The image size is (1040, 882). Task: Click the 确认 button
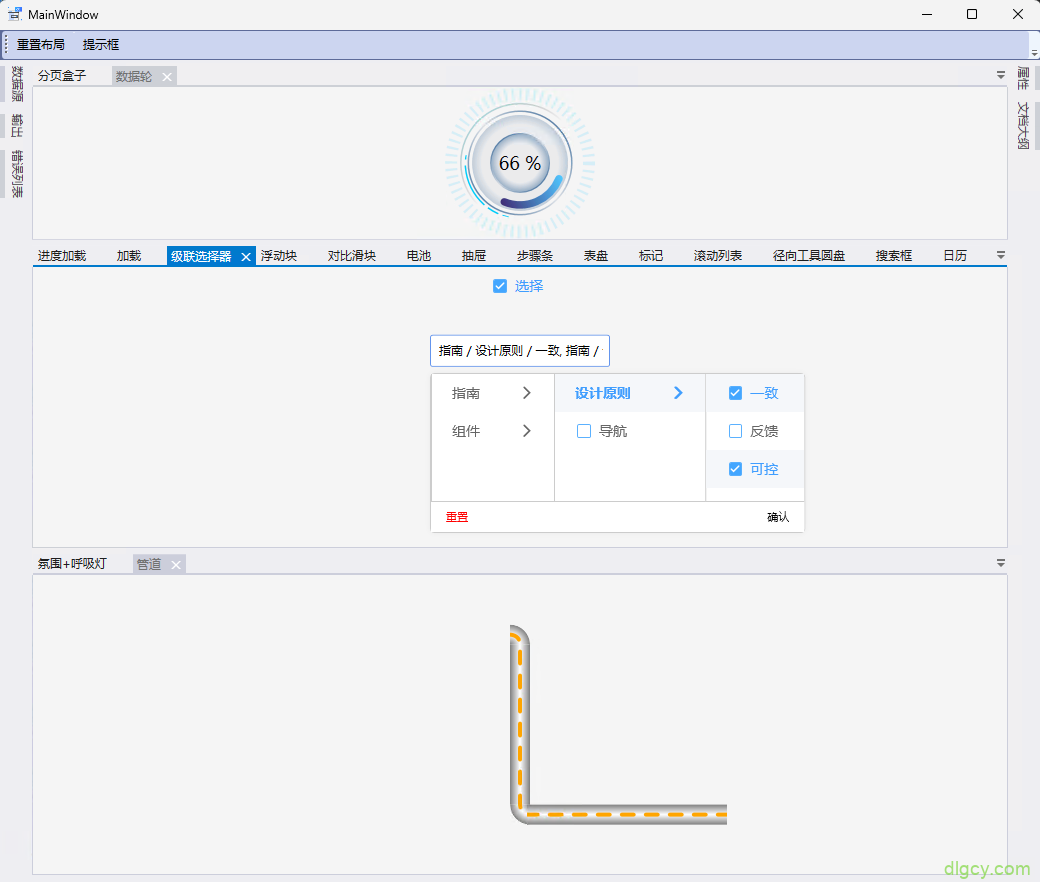[x=778, y=517]
